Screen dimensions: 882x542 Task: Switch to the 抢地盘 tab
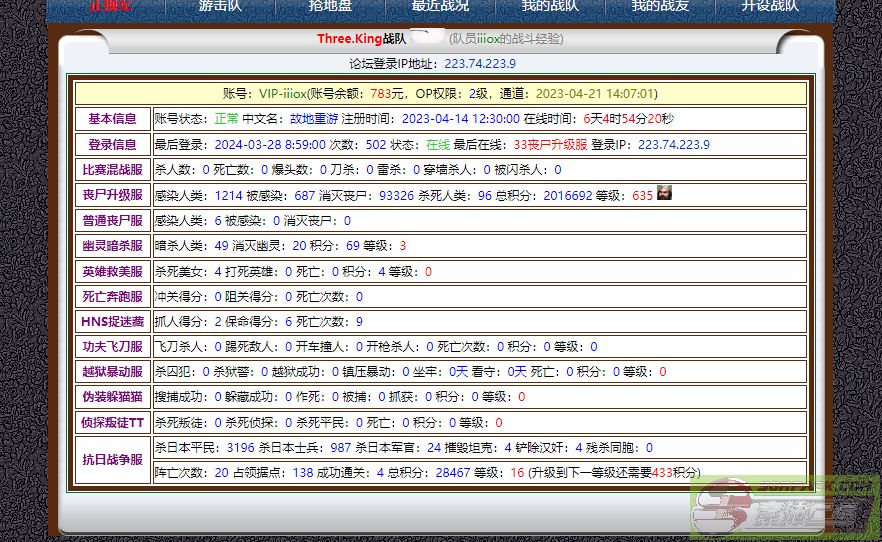click(x=330, y=6)
